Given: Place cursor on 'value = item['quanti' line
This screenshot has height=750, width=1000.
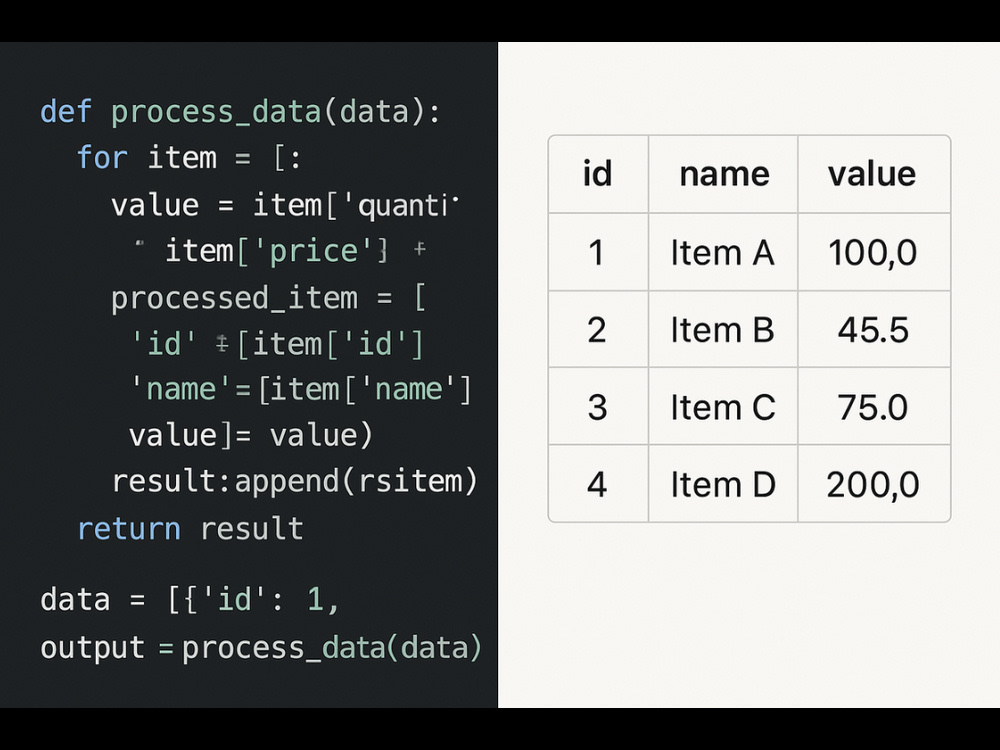Looking at the screenshot, I should click(x=284, y=205).
